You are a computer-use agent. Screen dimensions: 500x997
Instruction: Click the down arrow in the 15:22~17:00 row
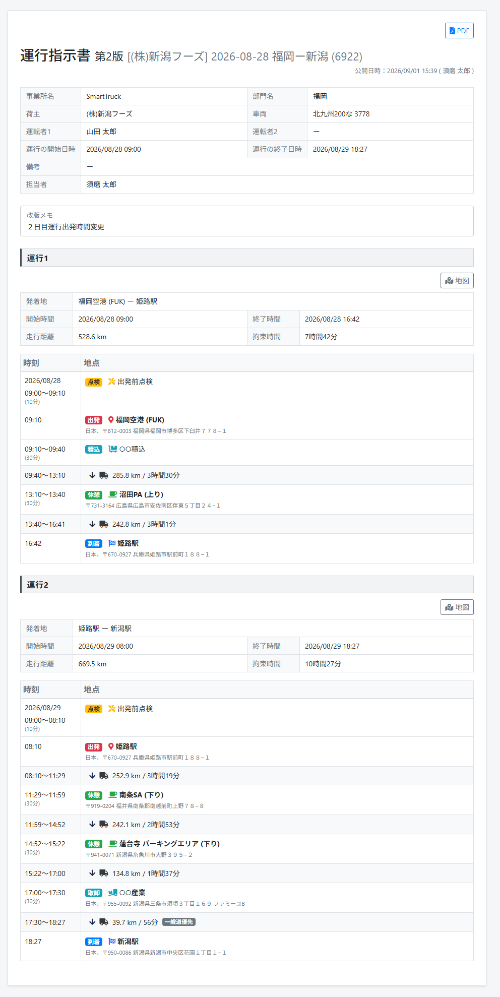click(x=92, y=873)
